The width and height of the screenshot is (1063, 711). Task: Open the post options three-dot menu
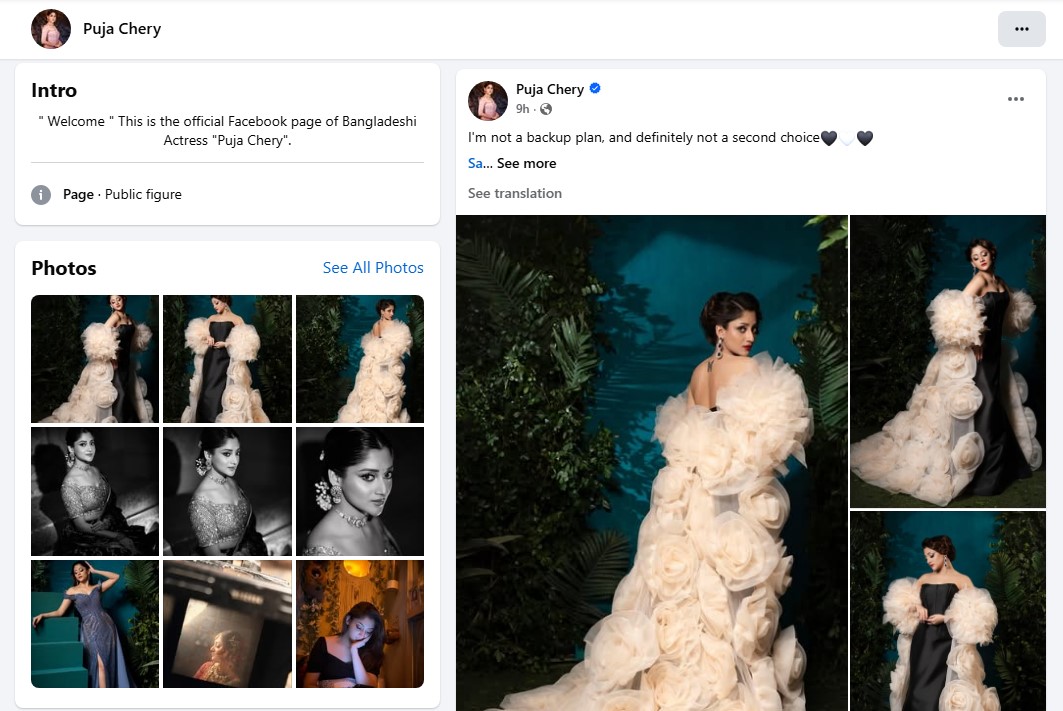1015,99
